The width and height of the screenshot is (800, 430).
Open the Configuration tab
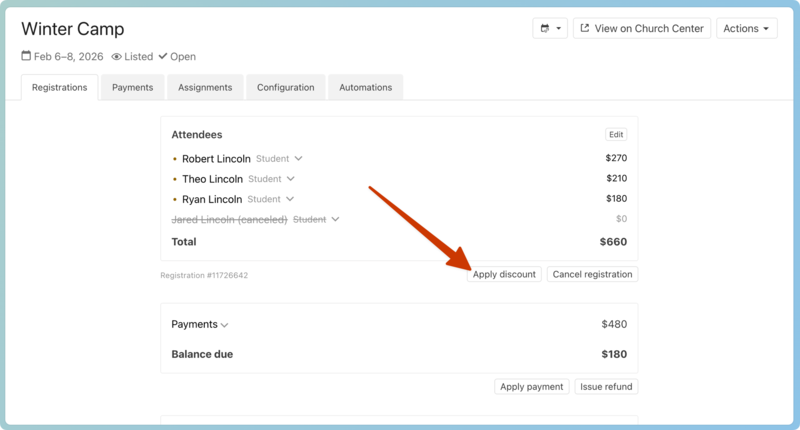285,88
